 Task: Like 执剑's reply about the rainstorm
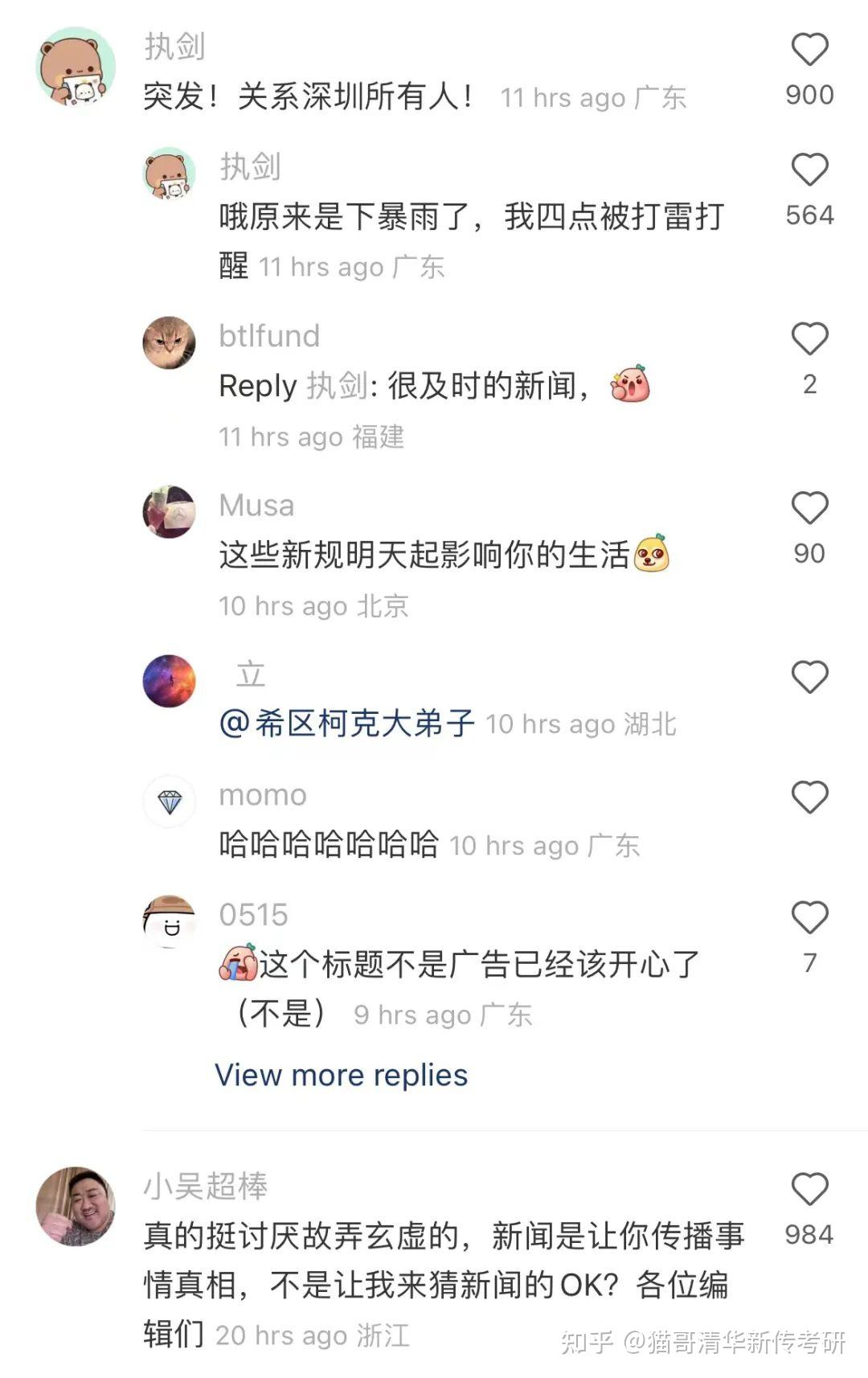click(x=809, y=170)
